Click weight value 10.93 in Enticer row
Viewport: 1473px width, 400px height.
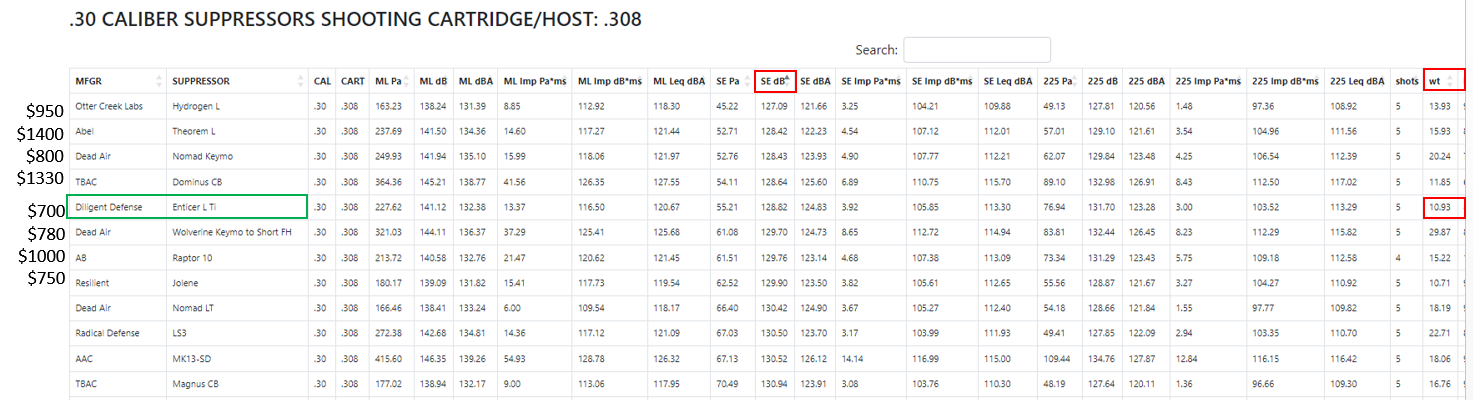click(x=1444, y=207)
